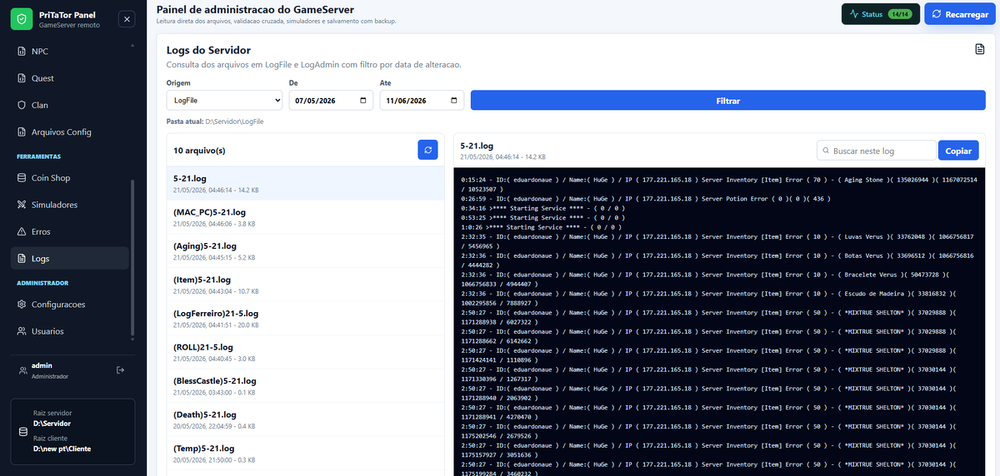Click the search magnifier in Buscar neste log
This screenshot has width=1000, height=476.
(826, 151)
